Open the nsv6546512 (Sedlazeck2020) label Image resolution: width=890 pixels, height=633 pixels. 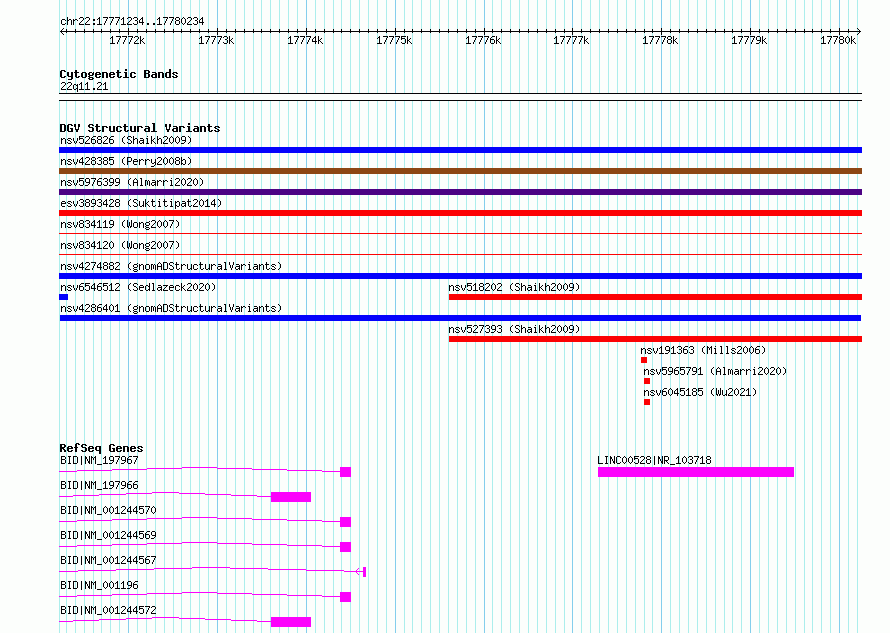point(138,287)
